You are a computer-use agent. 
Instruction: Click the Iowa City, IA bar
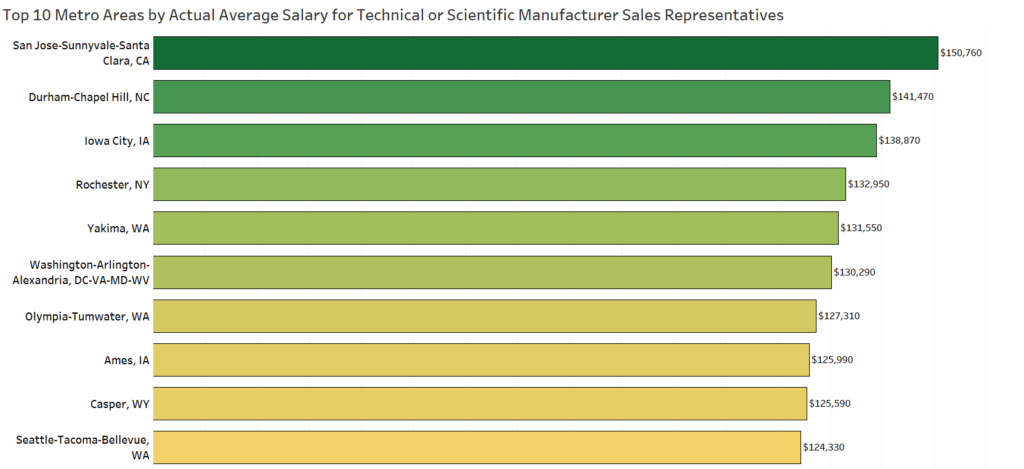click(x=515, y=140)
